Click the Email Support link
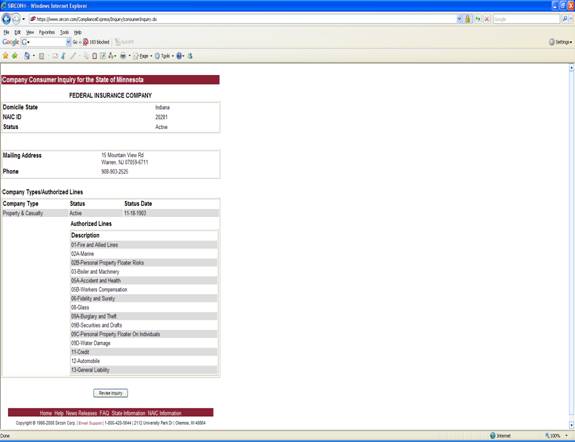 90,423
